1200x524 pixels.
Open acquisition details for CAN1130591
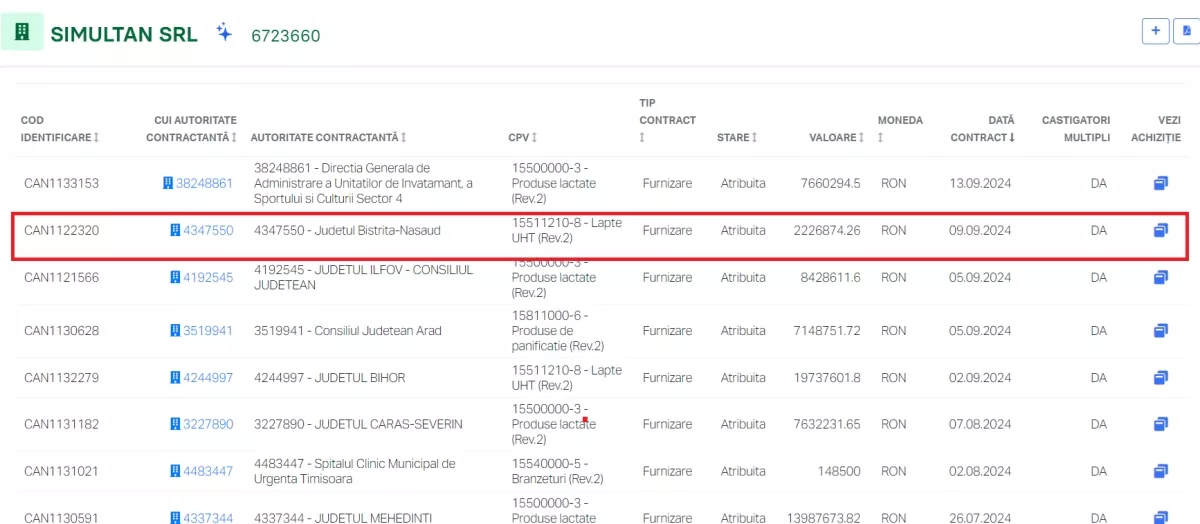[x=1160, y=518]
